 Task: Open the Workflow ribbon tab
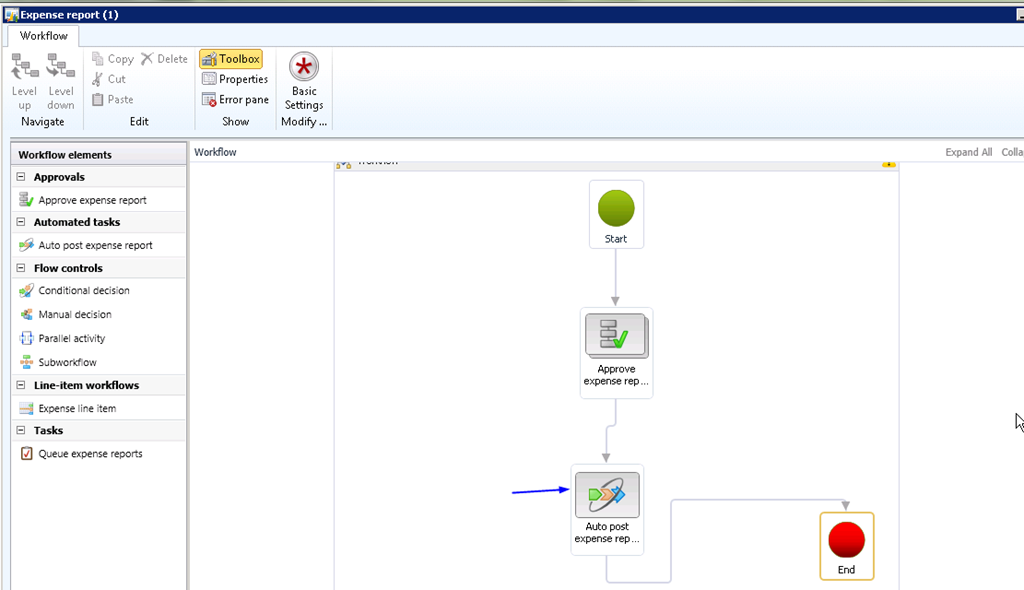tap(44, 36)
